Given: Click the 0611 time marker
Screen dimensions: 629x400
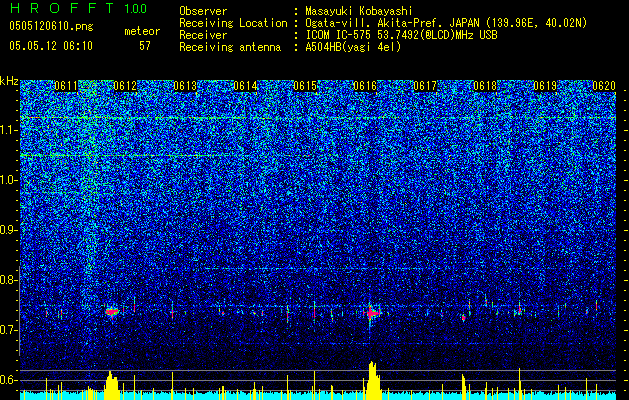Looking at the screenshot, I should click(66, 86).
